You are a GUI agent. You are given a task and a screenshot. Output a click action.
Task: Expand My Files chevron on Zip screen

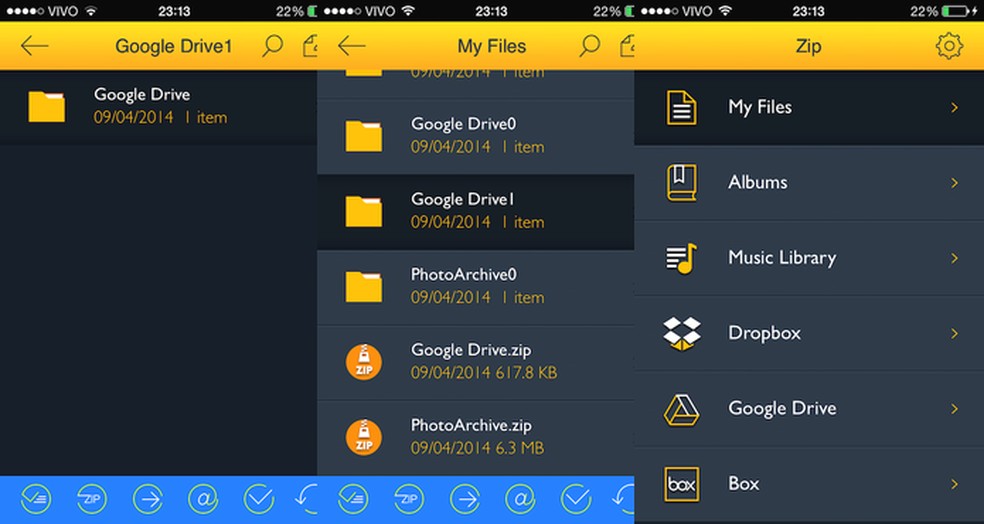click(955, 107)
